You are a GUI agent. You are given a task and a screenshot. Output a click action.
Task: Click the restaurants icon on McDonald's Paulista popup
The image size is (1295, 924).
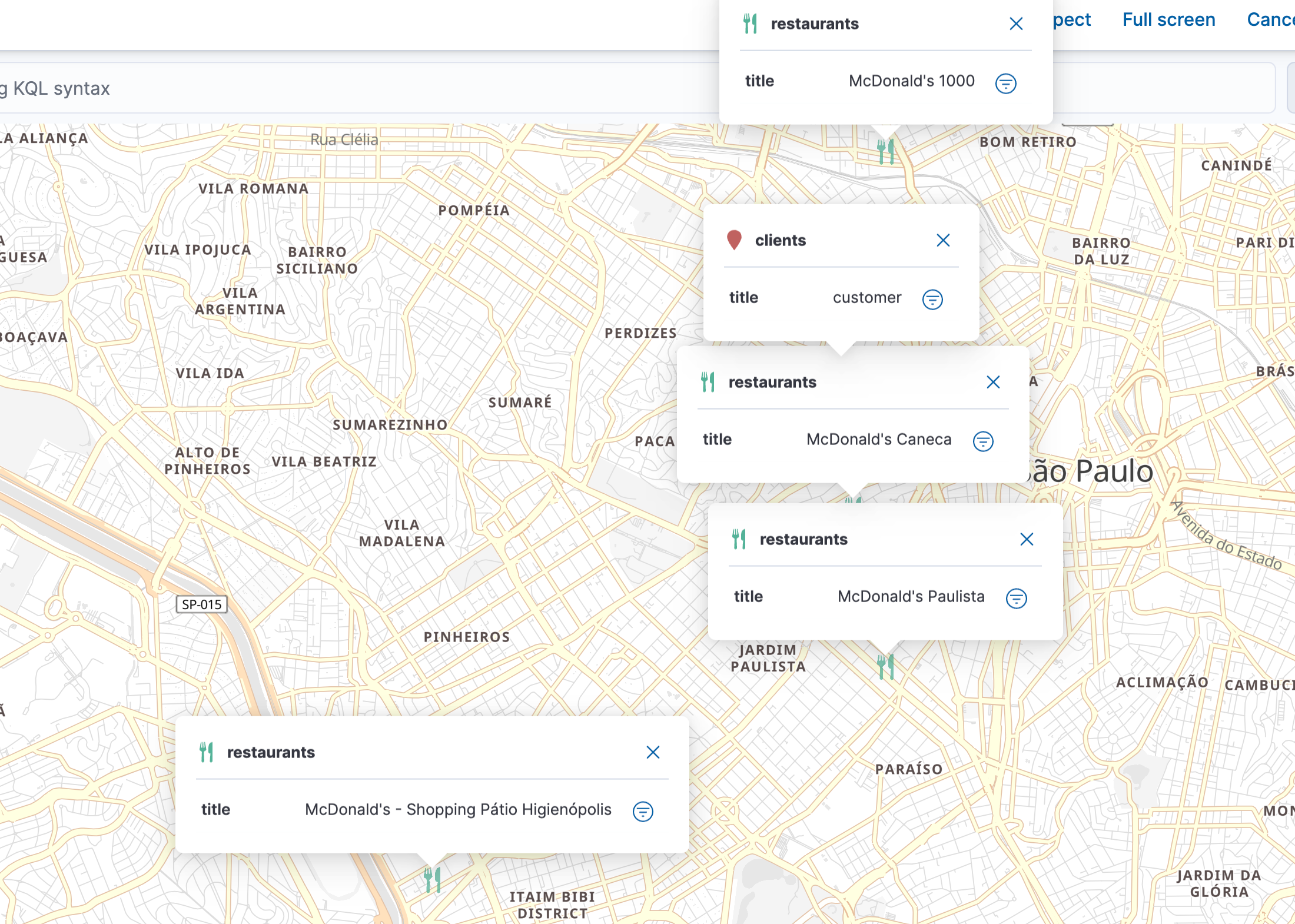740,540
